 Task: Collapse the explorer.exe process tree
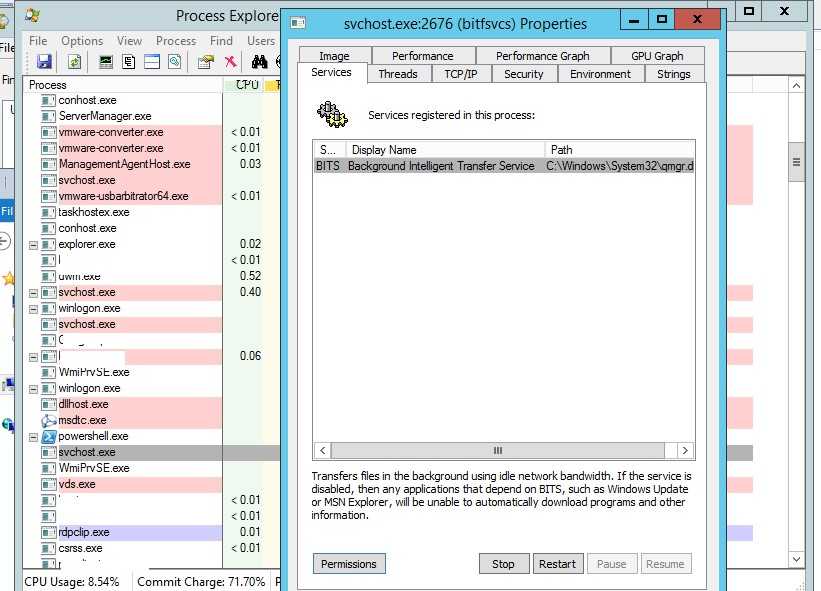tap(34, 244)
